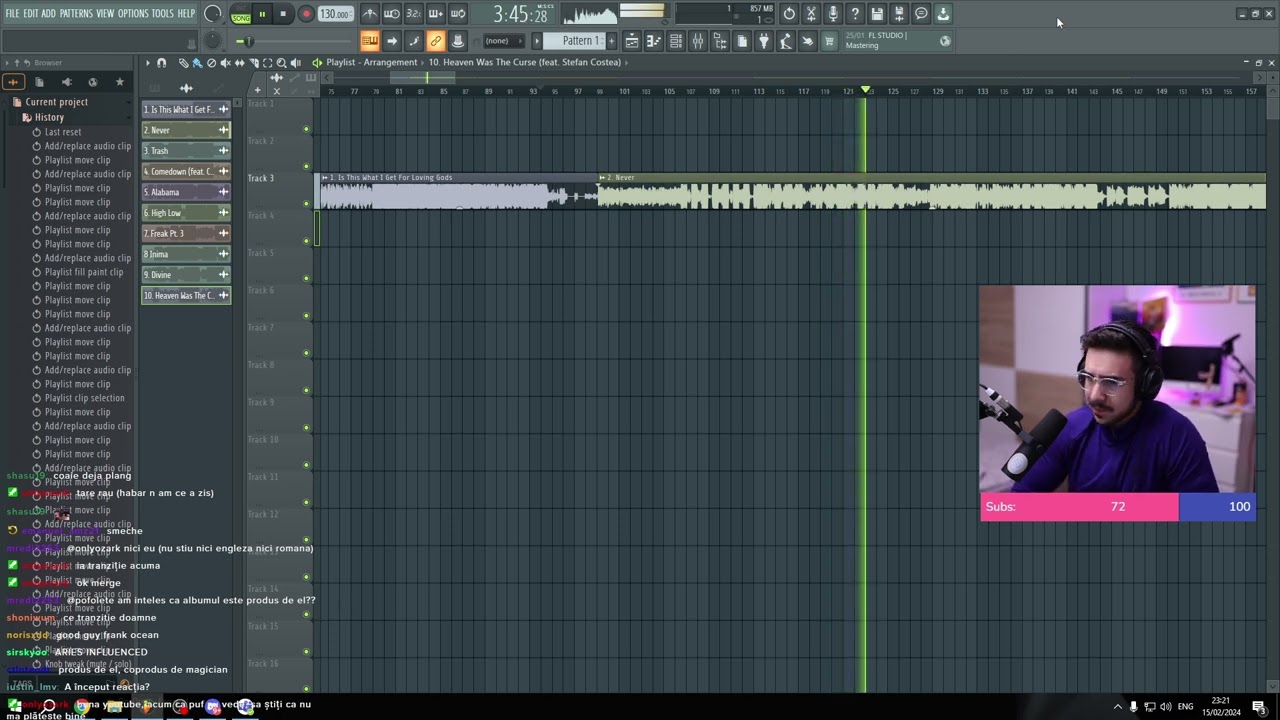Select the paint brush tool in playlist
The width and height of the screenshot is (1280, 720).
tap(197, 63)
